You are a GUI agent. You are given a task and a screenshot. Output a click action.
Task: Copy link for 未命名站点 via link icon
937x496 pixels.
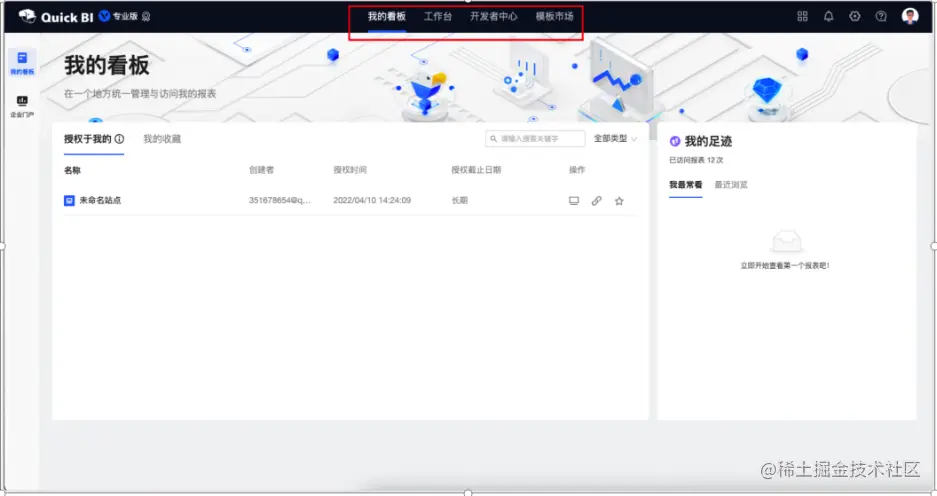click(x=596, y=201)
